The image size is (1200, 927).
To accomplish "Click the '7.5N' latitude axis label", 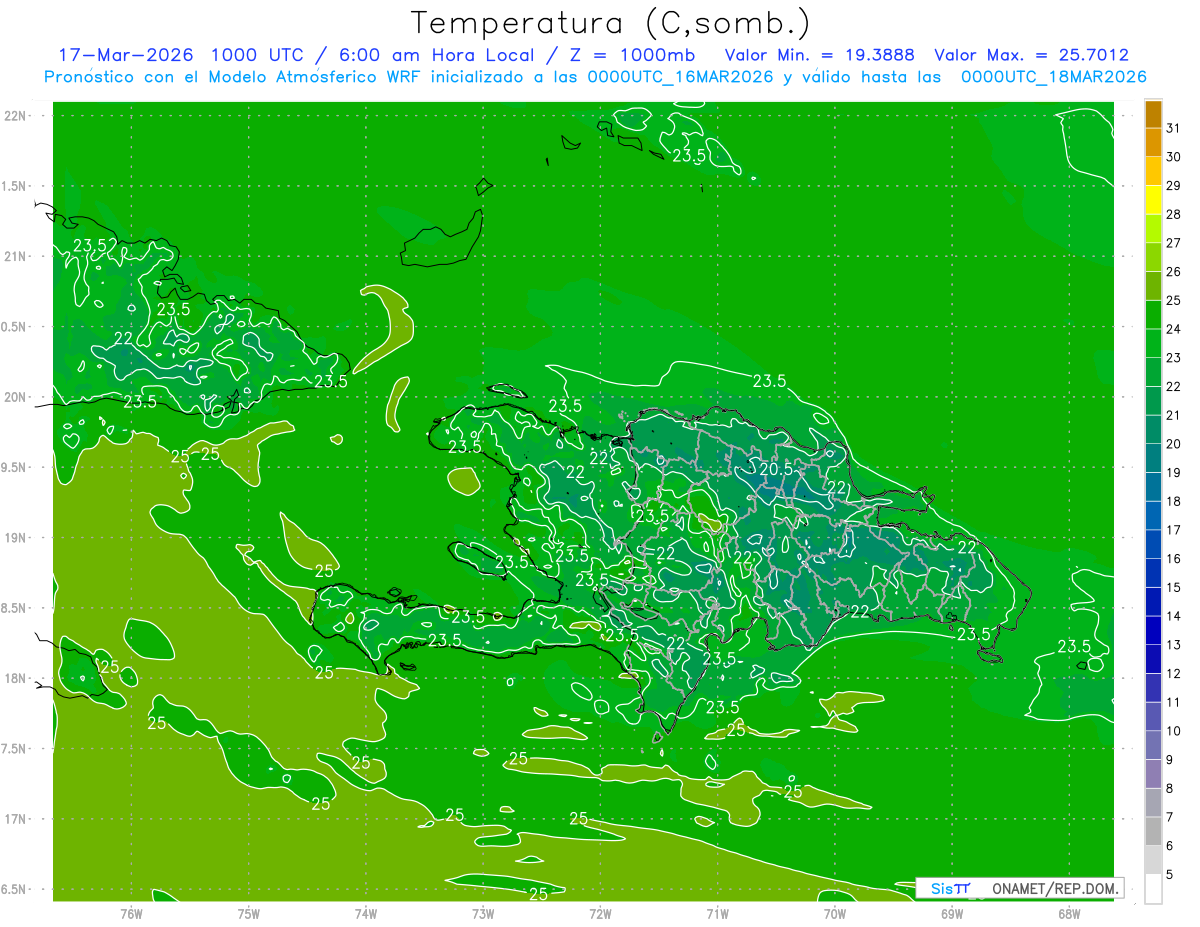I will [x=15, y=748].
